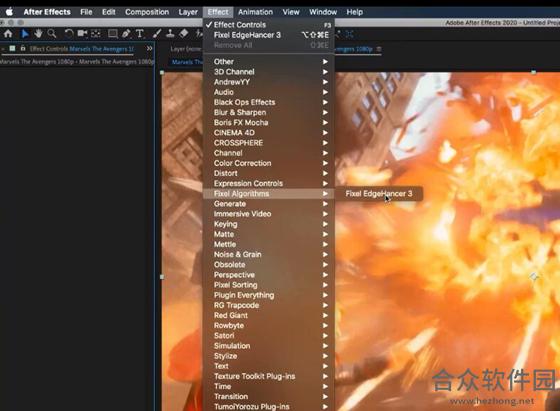560x411 pixels.
Task: Expand the CINEMA 4D submenu
Action: (x=269, y=132)
